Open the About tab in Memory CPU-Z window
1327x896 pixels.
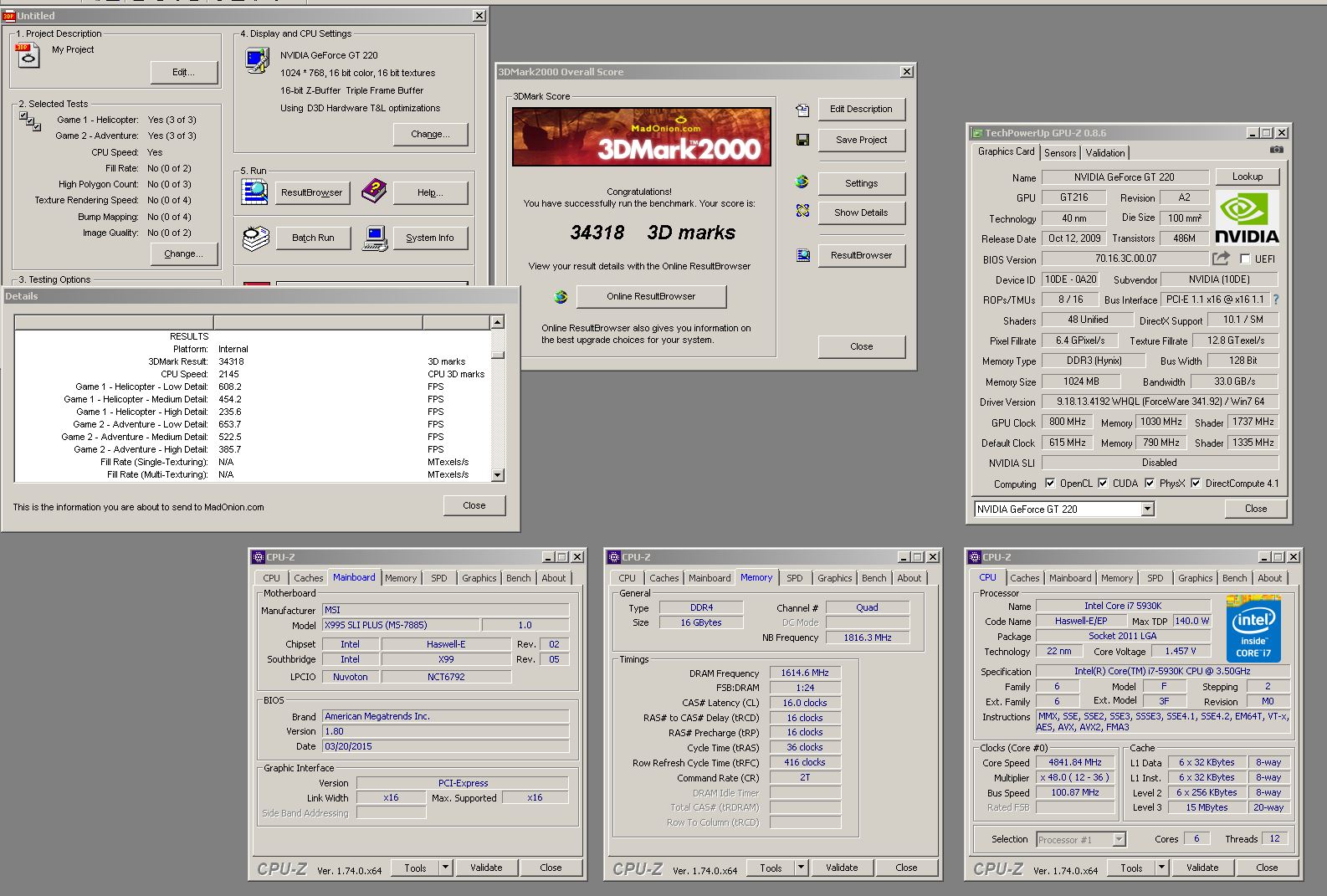(x=909, y=578)
